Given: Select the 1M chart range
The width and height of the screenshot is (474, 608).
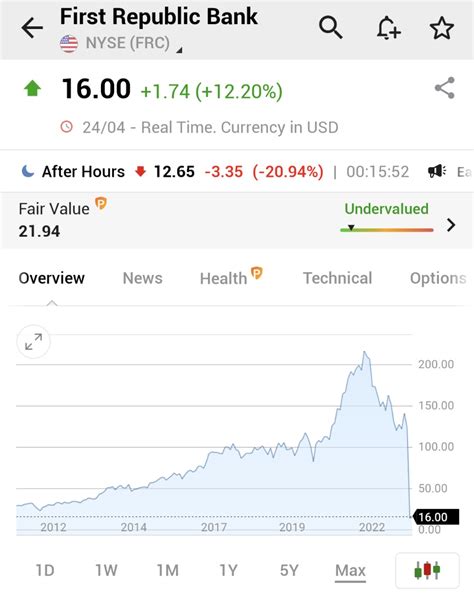Looking at the screenshot, I should pyautogui.click(x=168, y=570).
